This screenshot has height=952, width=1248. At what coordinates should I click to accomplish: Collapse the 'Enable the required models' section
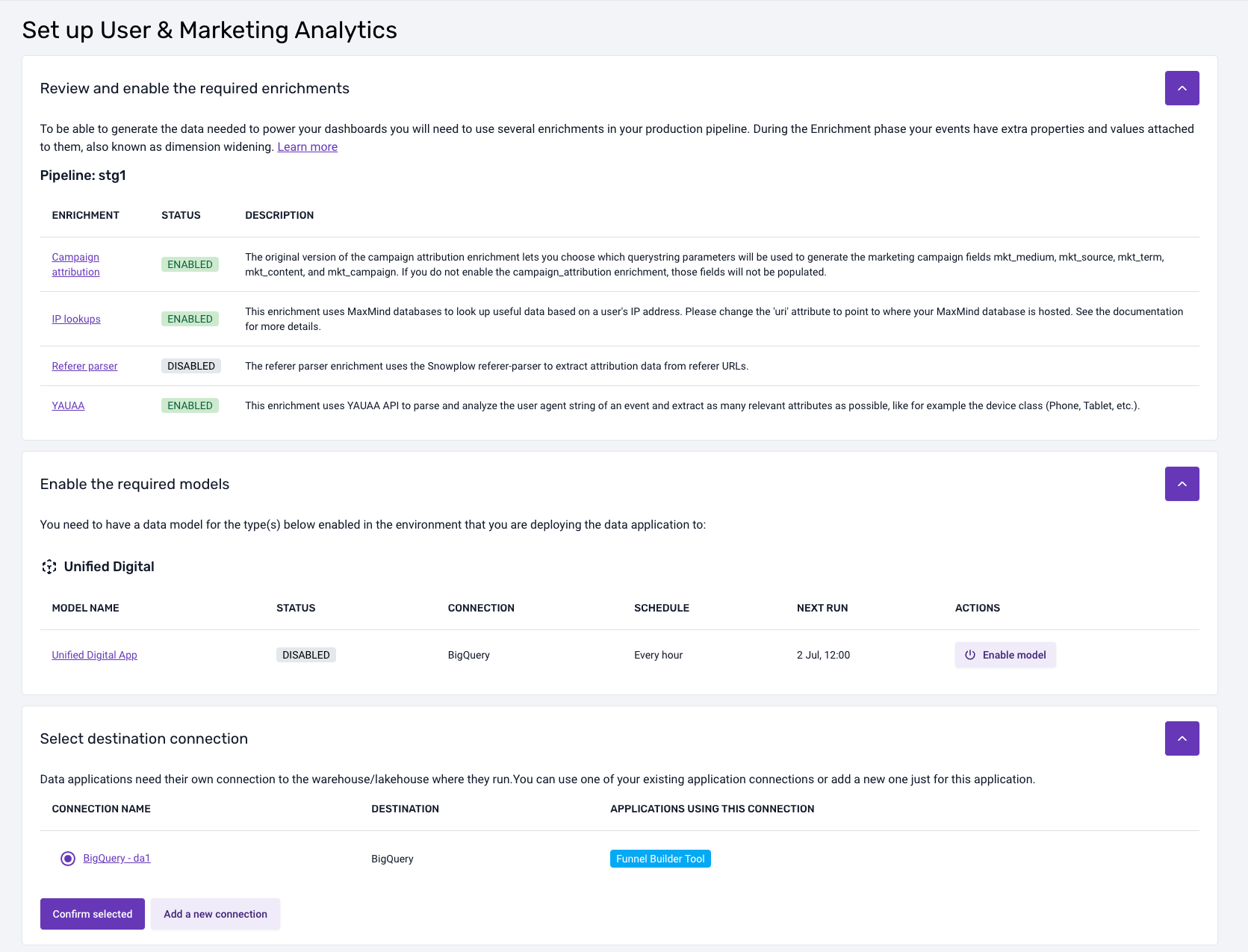(1182, 484)
